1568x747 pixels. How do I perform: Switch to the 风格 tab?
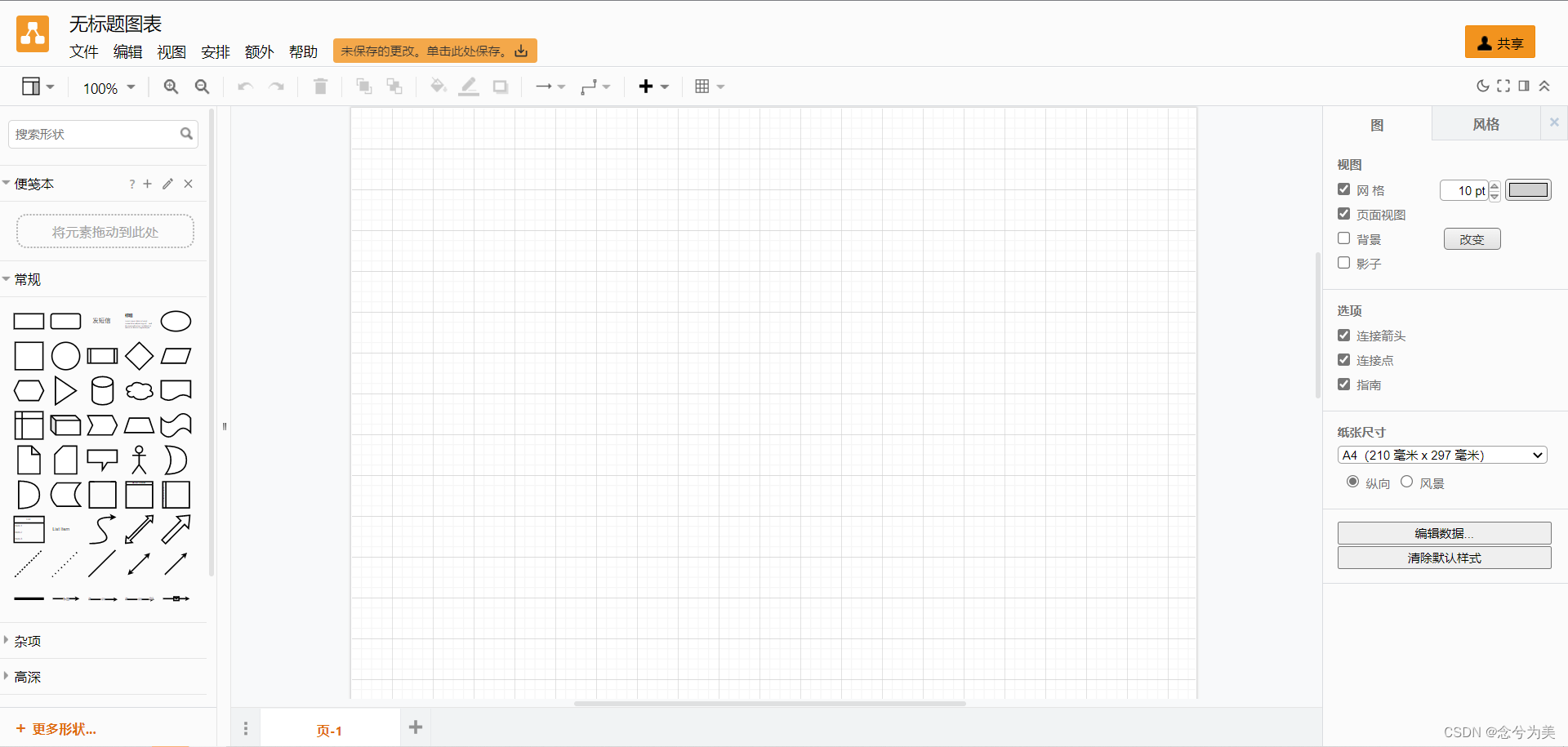[x=1486, y=124]
